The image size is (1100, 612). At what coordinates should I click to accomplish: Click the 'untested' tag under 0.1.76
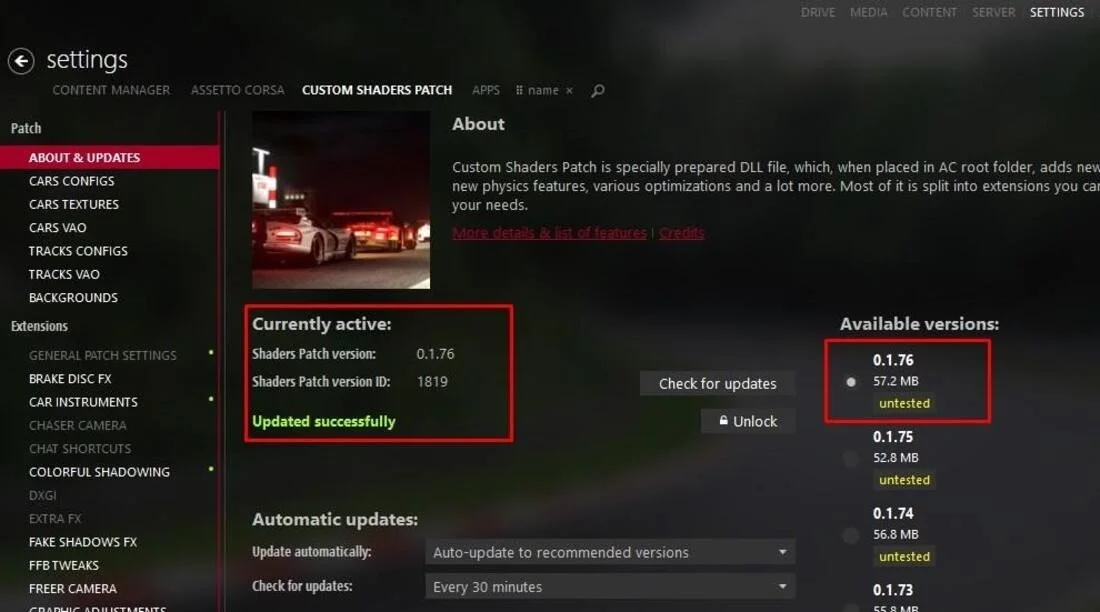[x=904, y=404]
